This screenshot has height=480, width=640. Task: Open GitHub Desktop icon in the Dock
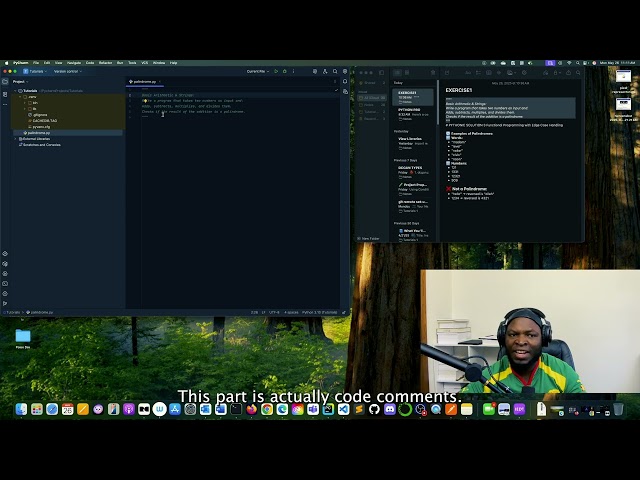374,409
